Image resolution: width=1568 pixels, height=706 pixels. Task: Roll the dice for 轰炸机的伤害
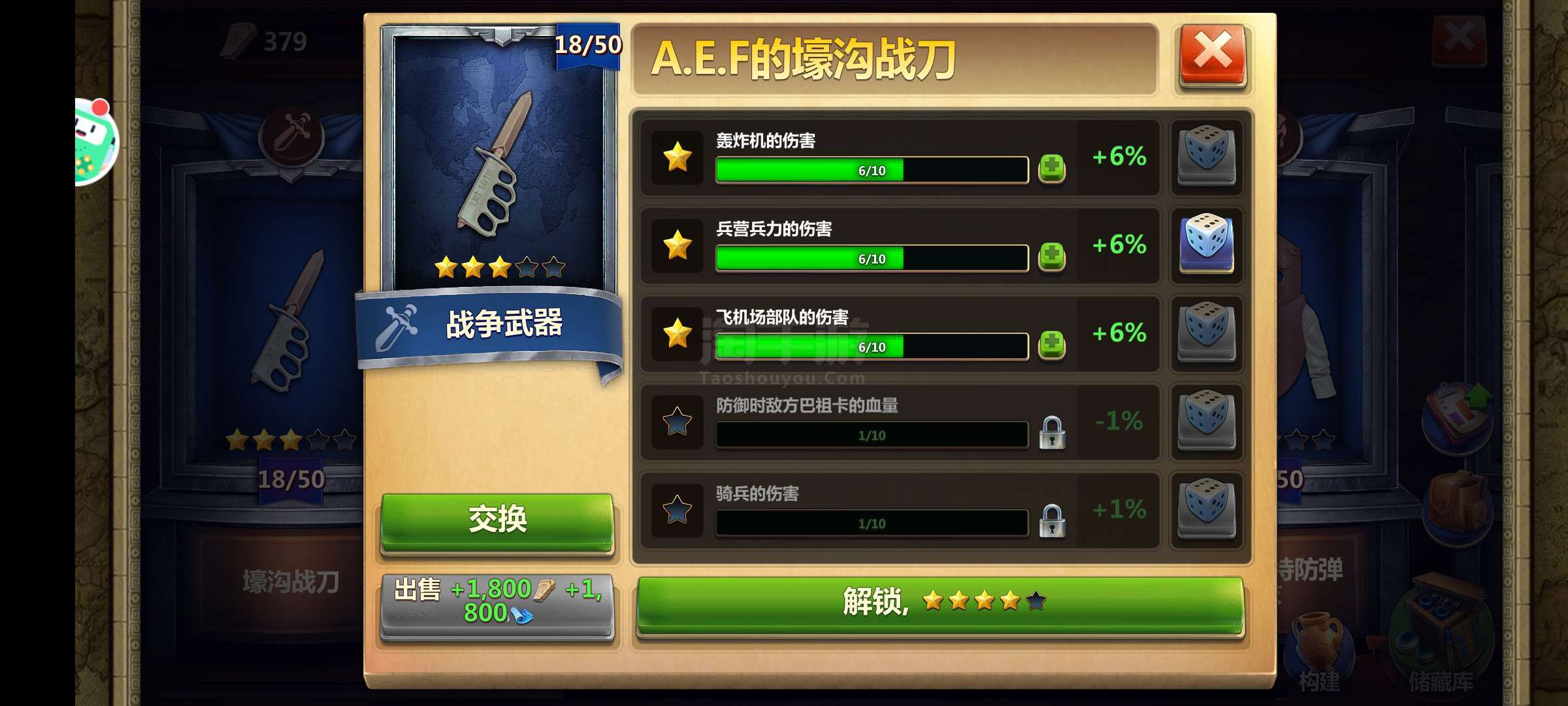click(1206, 156)
